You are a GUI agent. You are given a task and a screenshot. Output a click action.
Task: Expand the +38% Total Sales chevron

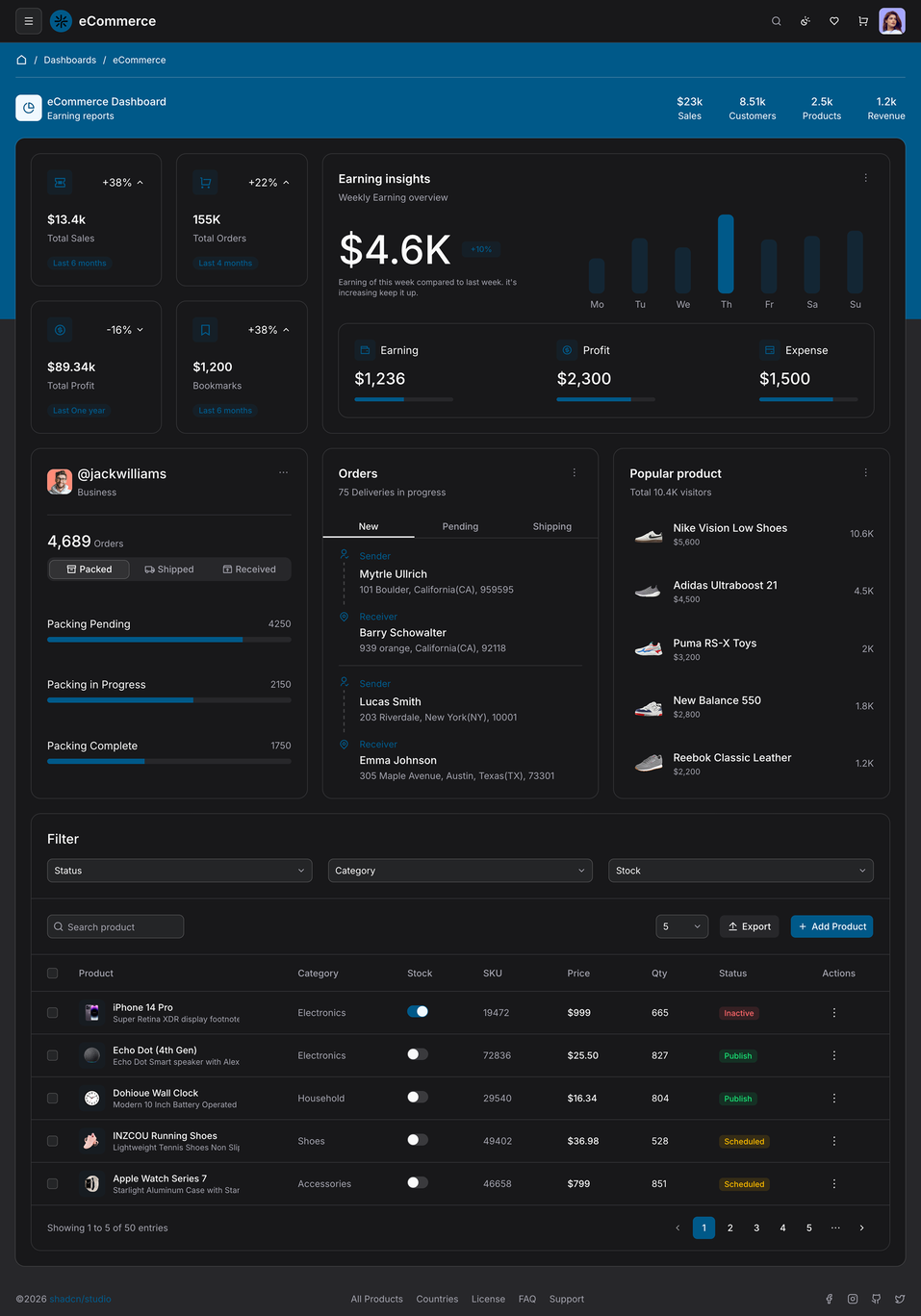pyautogui.click(x=141, y=183)
